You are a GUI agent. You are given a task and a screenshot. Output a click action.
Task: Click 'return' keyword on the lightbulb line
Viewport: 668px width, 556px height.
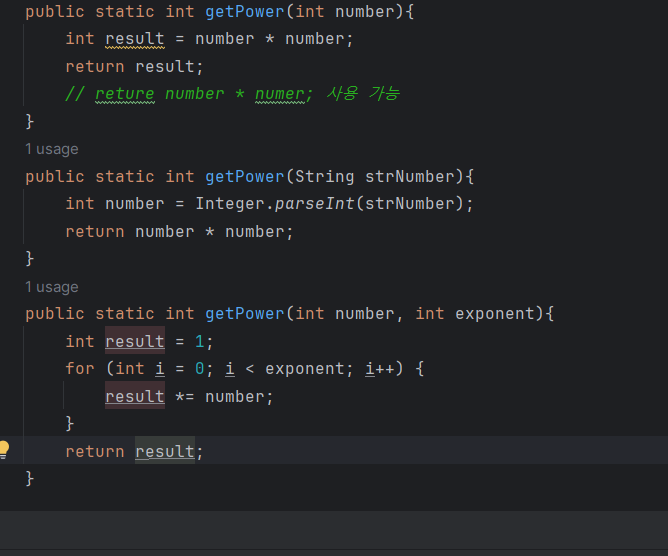[x=95, y=452]
